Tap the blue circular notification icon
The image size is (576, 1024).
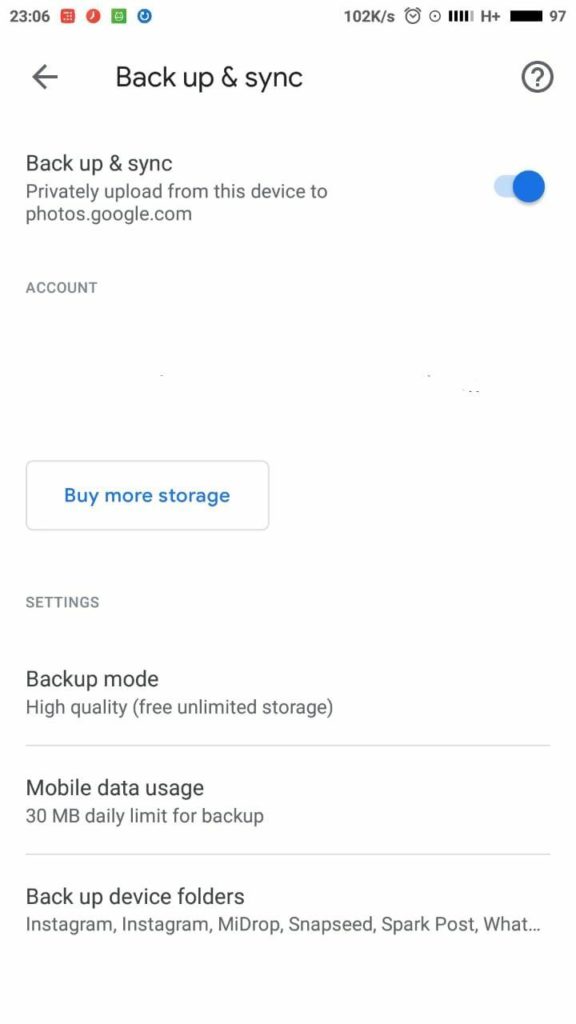click(x=145, y=16)
